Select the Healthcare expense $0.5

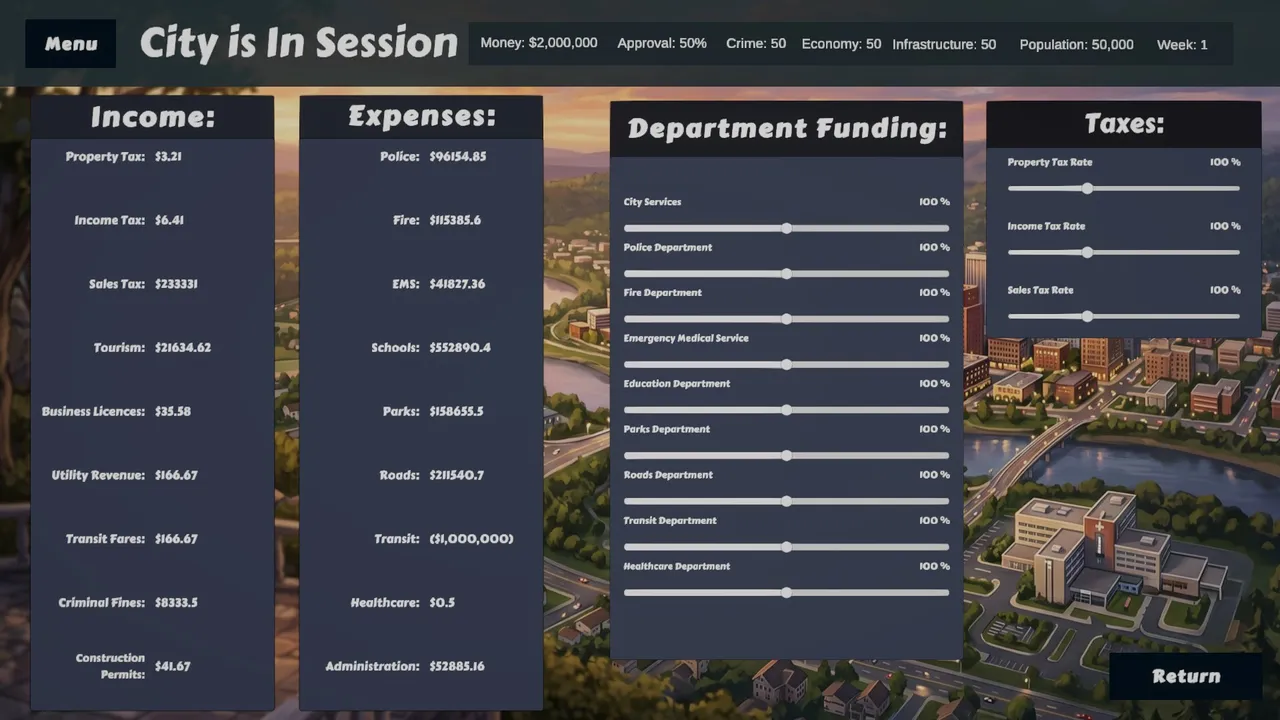click(442, 602)
